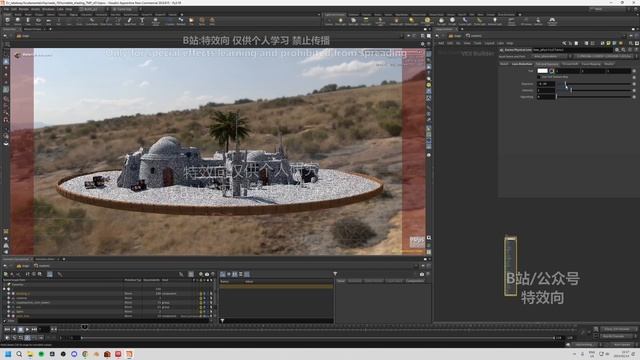Add an Area Light from shelf
The image size is (640, 360).
point(366,21)
